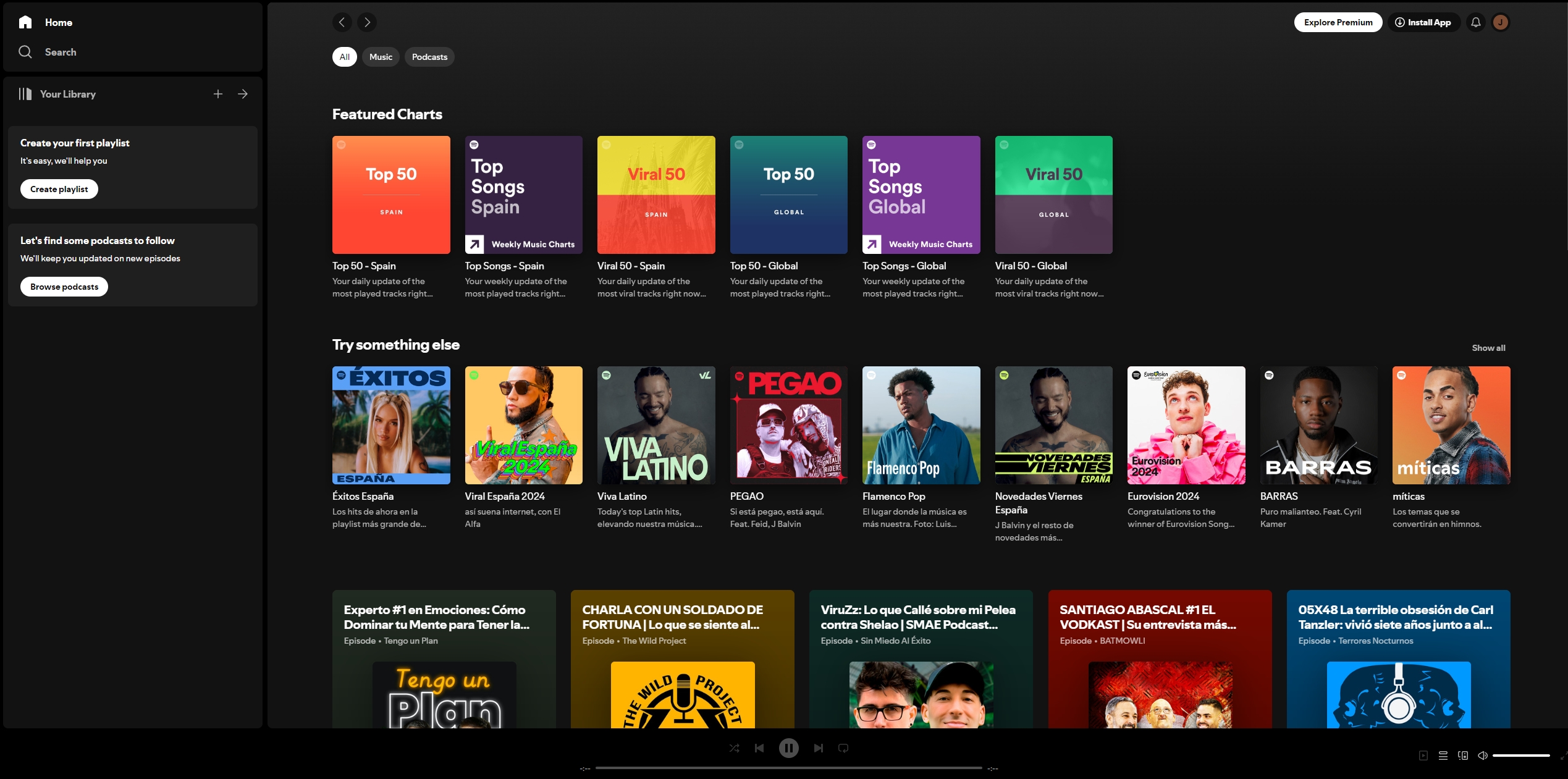Open the Eurovision 2024 playlist cover
The height and width of the screenshot is (779, 1568).
click(1186, 425)
